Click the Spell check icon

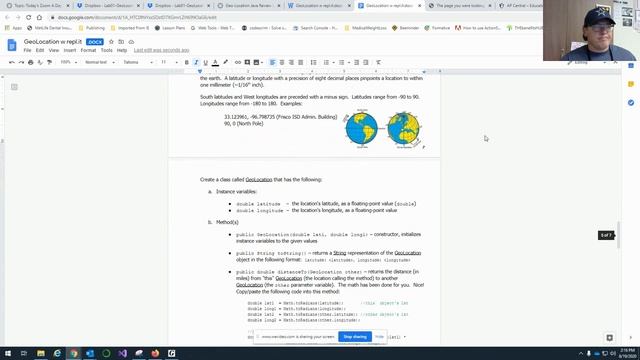coord(40,62)
